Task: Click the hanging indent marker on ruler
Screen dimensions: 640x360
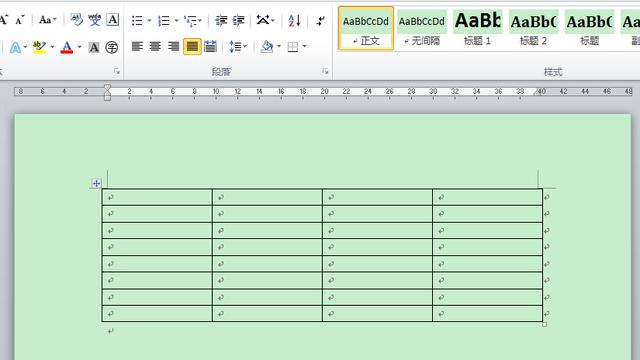Action: click(107, 93)
